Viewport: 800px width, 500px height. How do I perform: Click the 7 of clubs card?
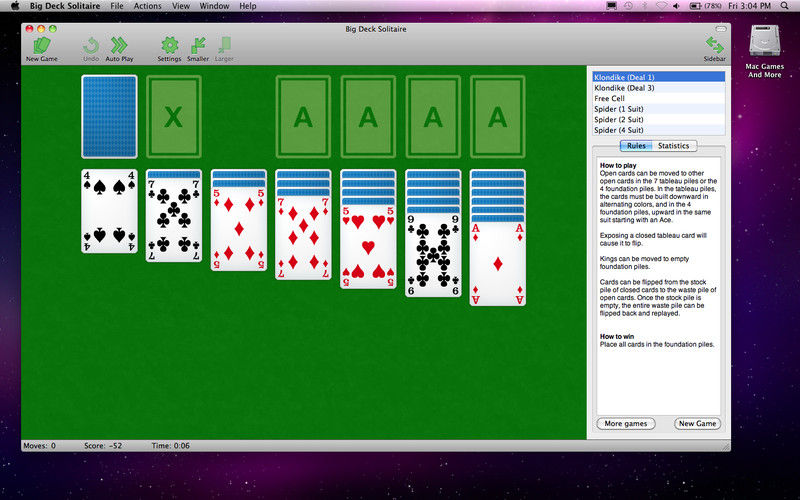174,220
